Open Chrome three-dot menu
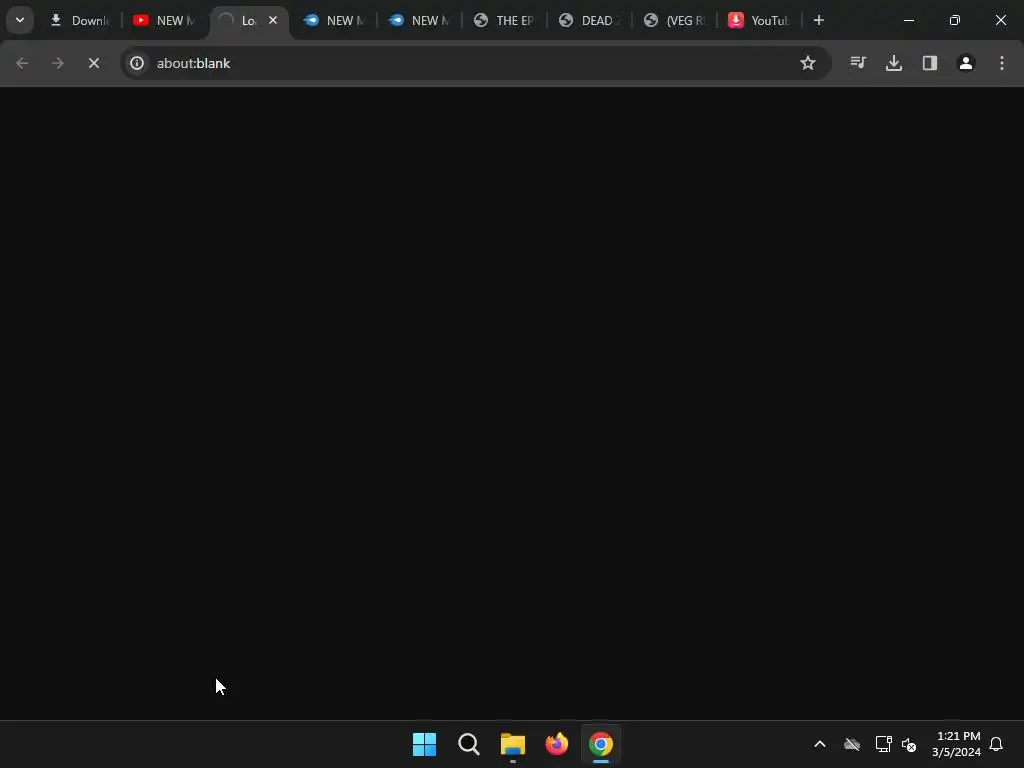 [1002, 63]
